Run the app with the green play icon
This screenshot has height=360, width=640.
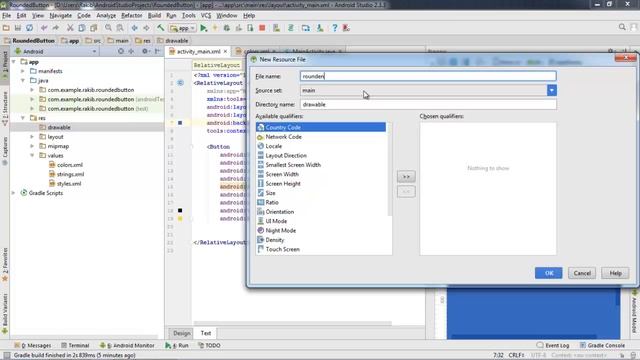click(x=204, y=28)
